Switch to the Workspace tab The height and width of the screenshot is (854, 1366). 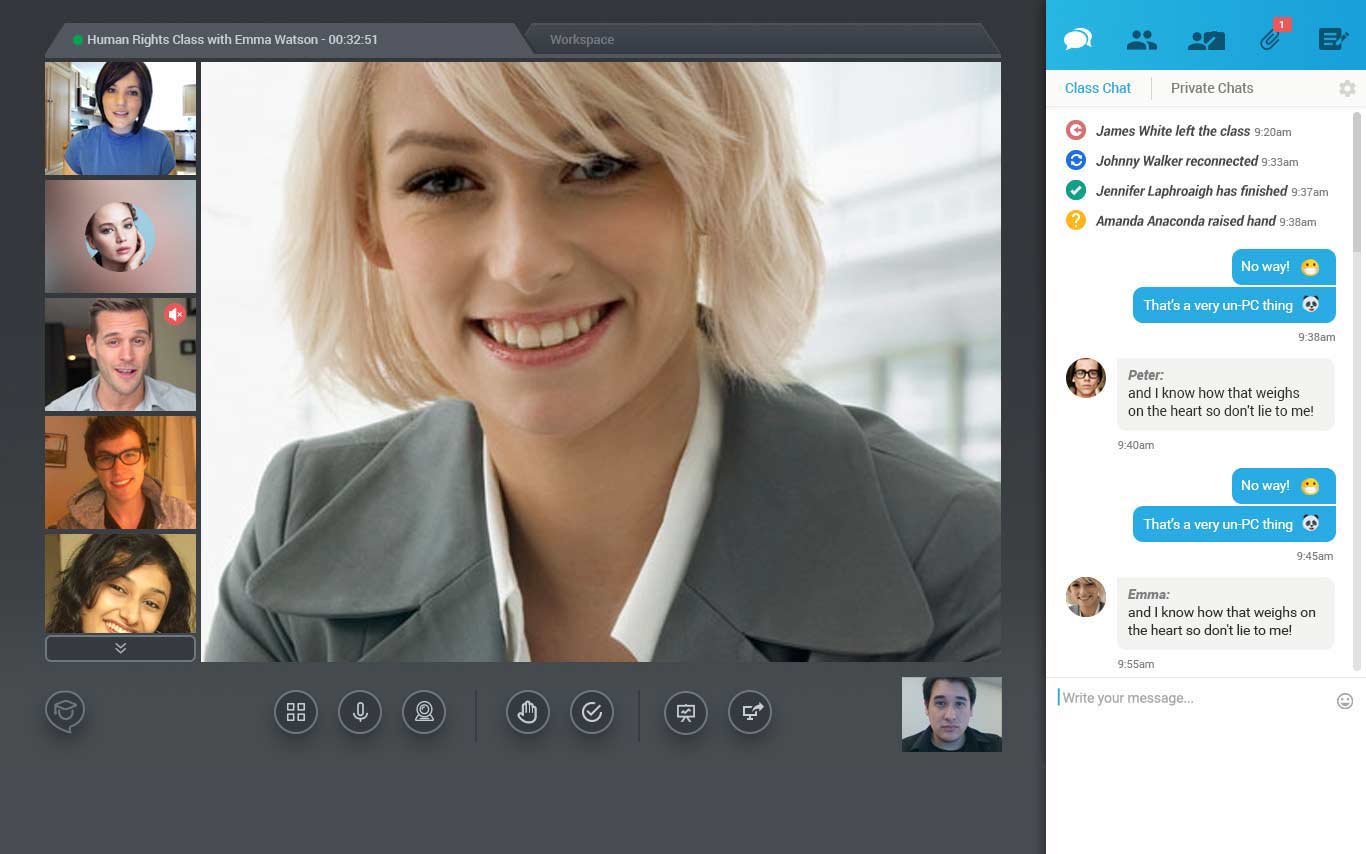tap(582, 40)
